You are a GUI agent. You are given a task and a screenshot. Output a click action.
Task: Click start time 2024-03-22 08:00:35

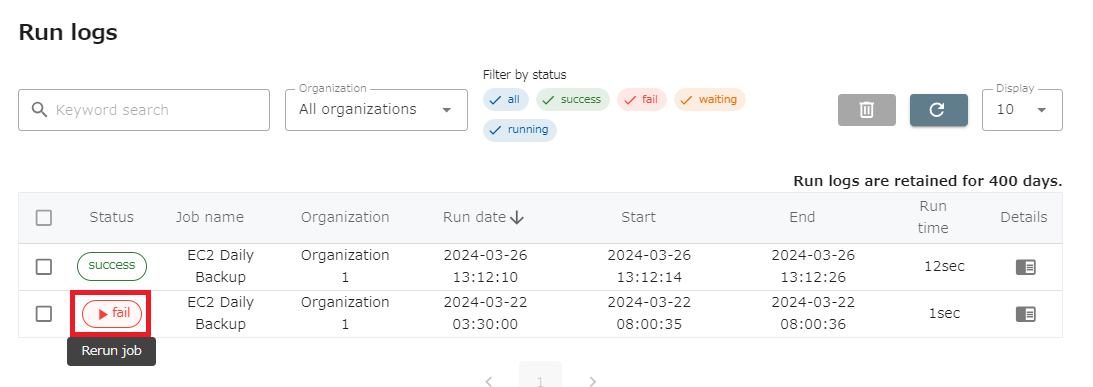coord(649,314)
